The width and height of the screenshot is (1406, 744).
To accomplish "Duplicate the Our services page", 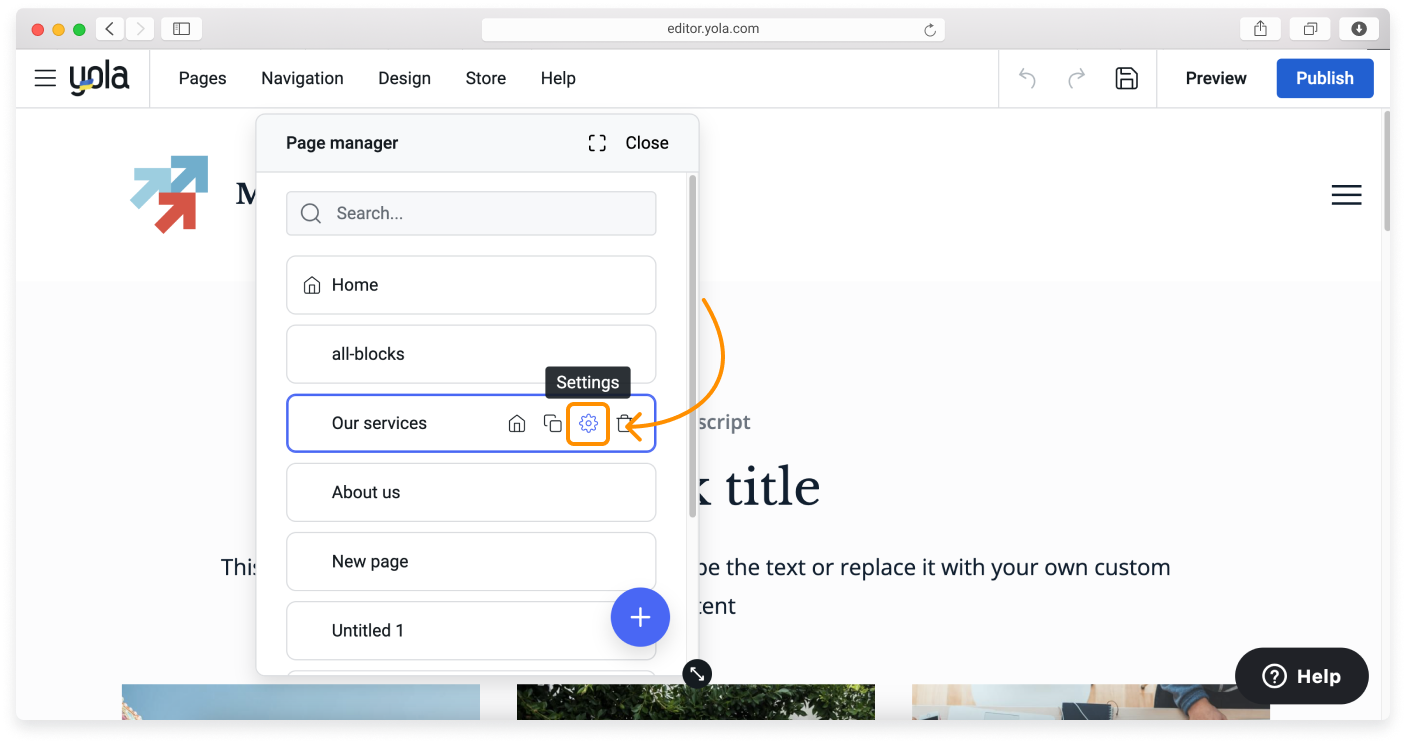I will (552, 423).
